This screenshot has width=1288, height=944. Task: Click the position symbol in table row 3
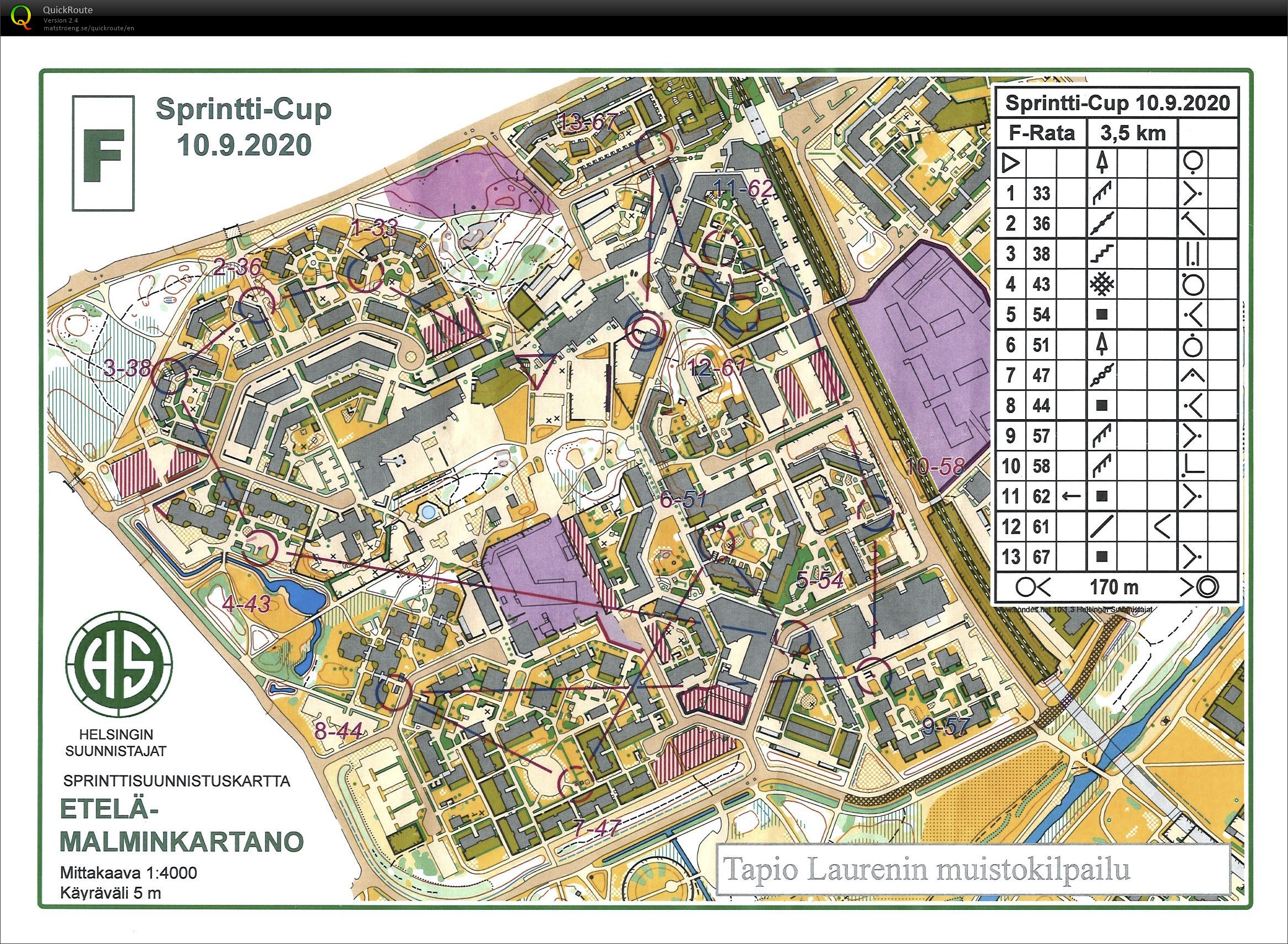[x=1193, y=254]
